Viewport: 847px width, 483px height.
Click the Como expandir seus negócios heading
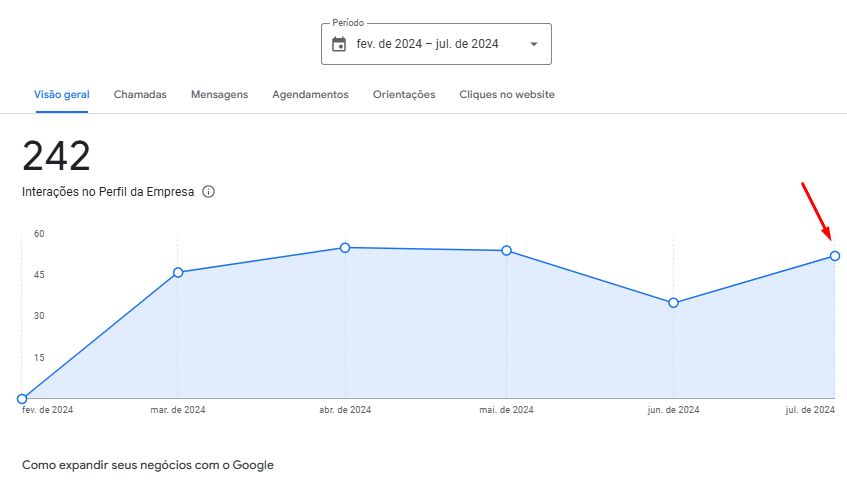pos(147,465)
